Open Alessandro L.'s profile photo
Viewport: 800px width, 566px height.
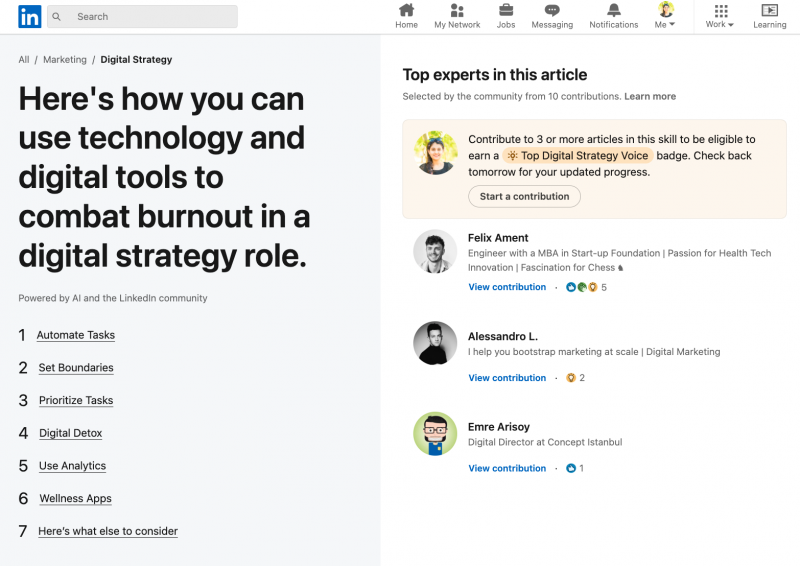pos(435,343)
